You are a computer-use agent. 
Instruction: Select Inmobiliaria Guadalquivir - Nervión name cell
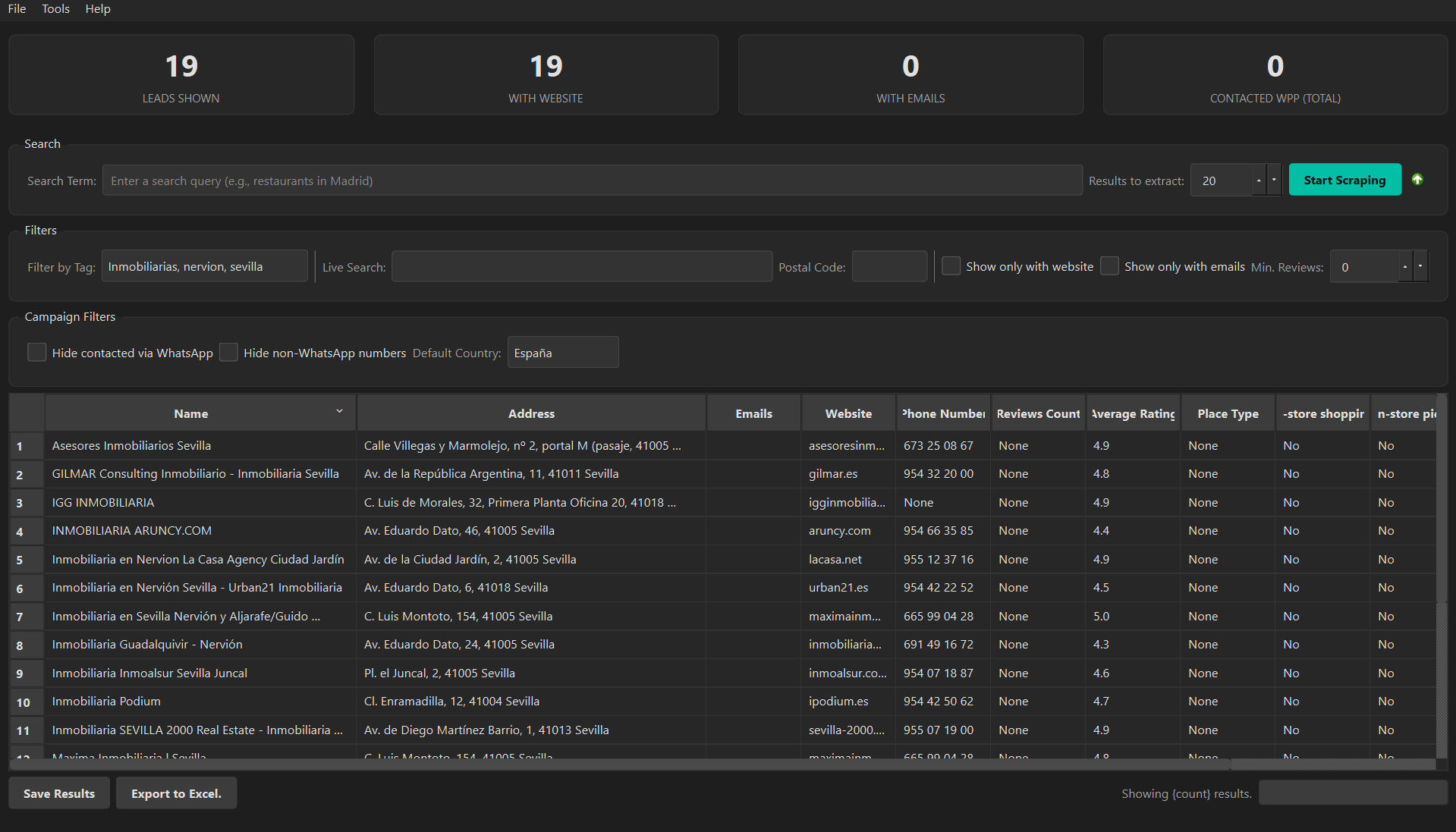coord(201,645)
